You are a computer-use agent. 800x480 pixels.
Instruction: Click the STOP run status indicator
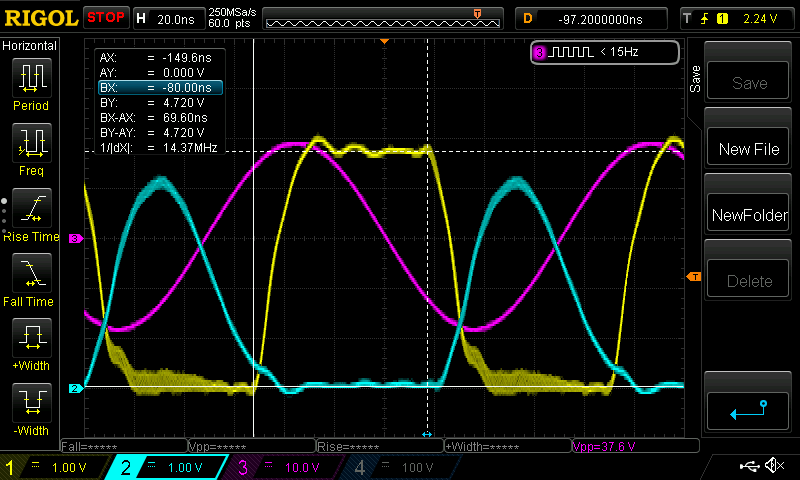[106, 17]
